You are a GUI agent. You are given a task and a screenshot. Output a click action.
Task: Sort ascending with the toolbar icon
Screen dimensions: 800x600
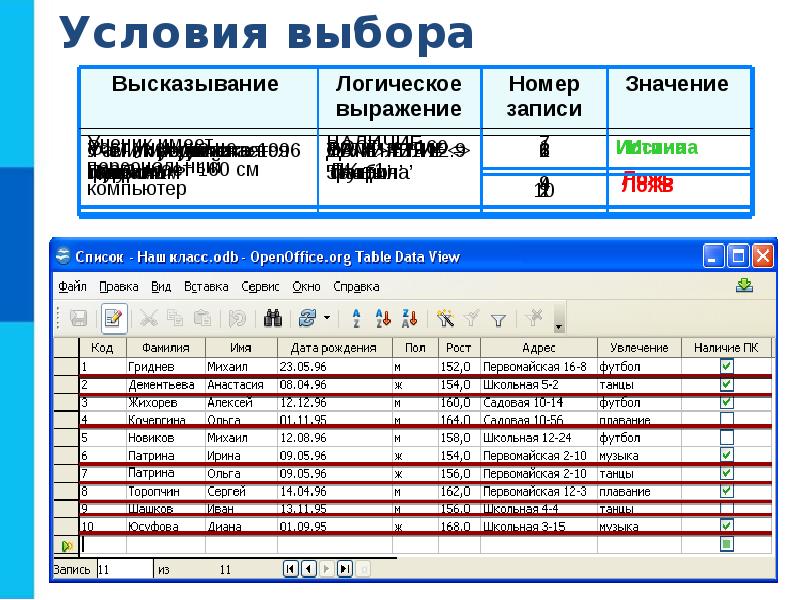coord(382,319)
